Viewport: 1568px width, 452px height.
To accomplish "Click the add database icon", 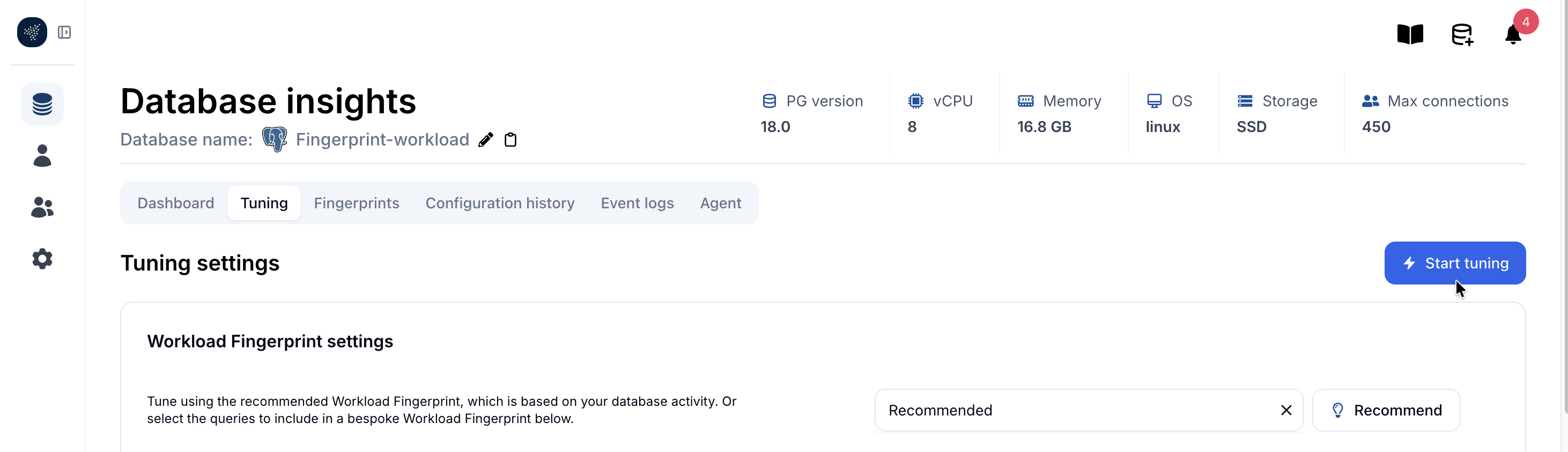I will (1461, 35).
